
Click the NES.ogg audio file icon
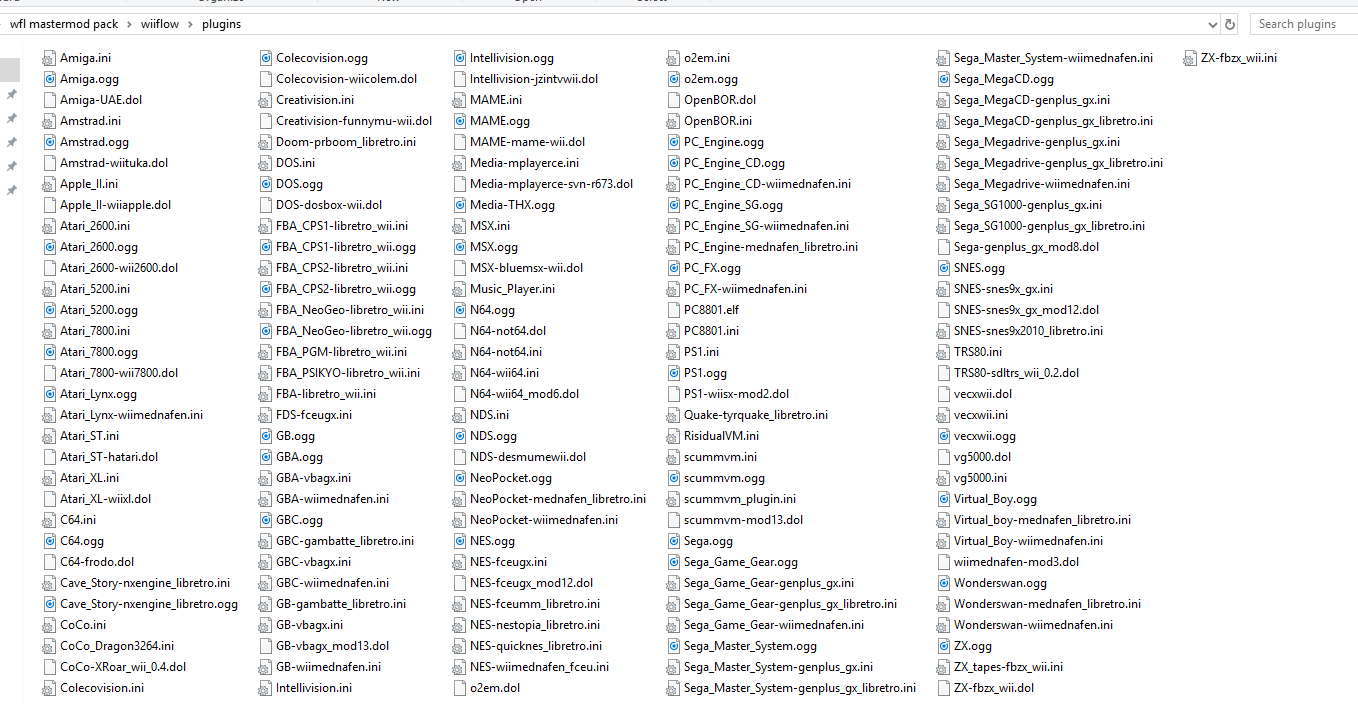(460, 541)
